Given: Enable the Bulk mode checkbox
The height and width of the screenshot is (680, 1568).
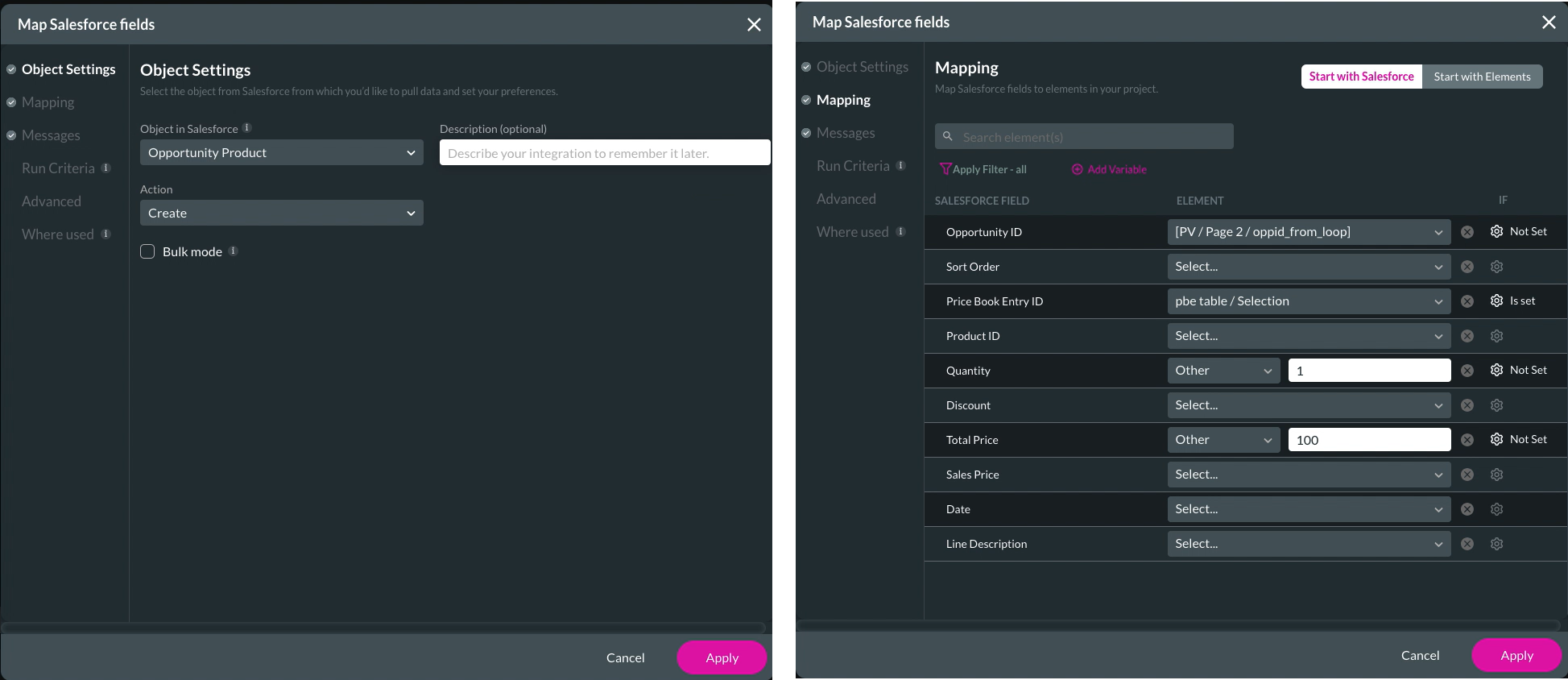Looking at the screenshot, I should tap(147, 251).
